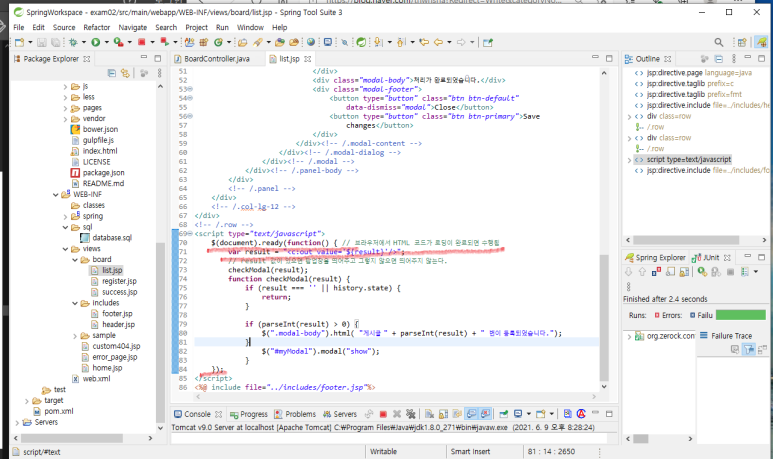Screen dimensions: 773x459
Task: Open the Servers tab
Action: click(x=340, y=414)
